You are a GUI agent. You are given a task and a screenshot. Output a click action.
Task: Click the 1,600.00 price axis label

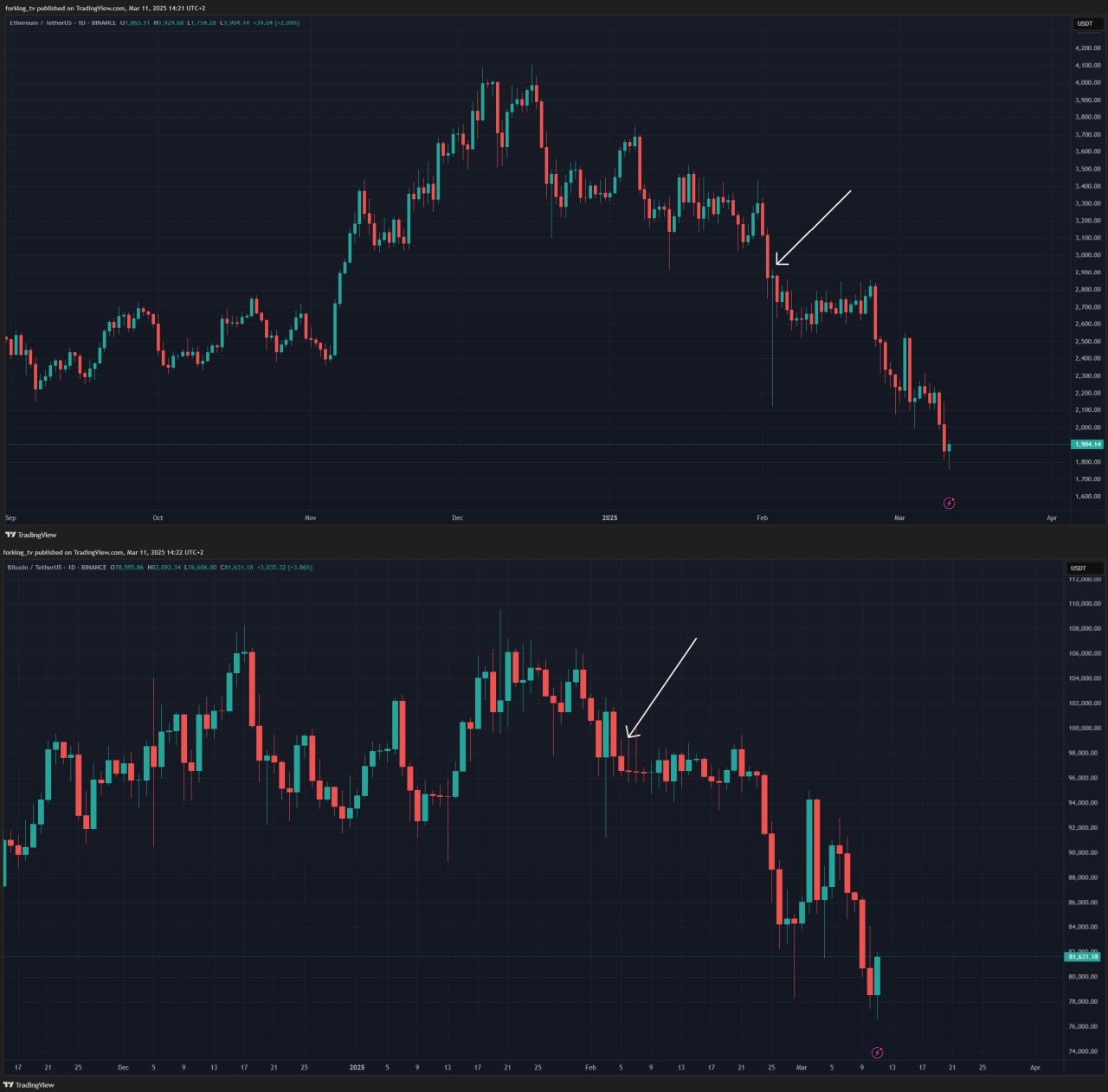pyautogui.click(x=1088, y=497)
